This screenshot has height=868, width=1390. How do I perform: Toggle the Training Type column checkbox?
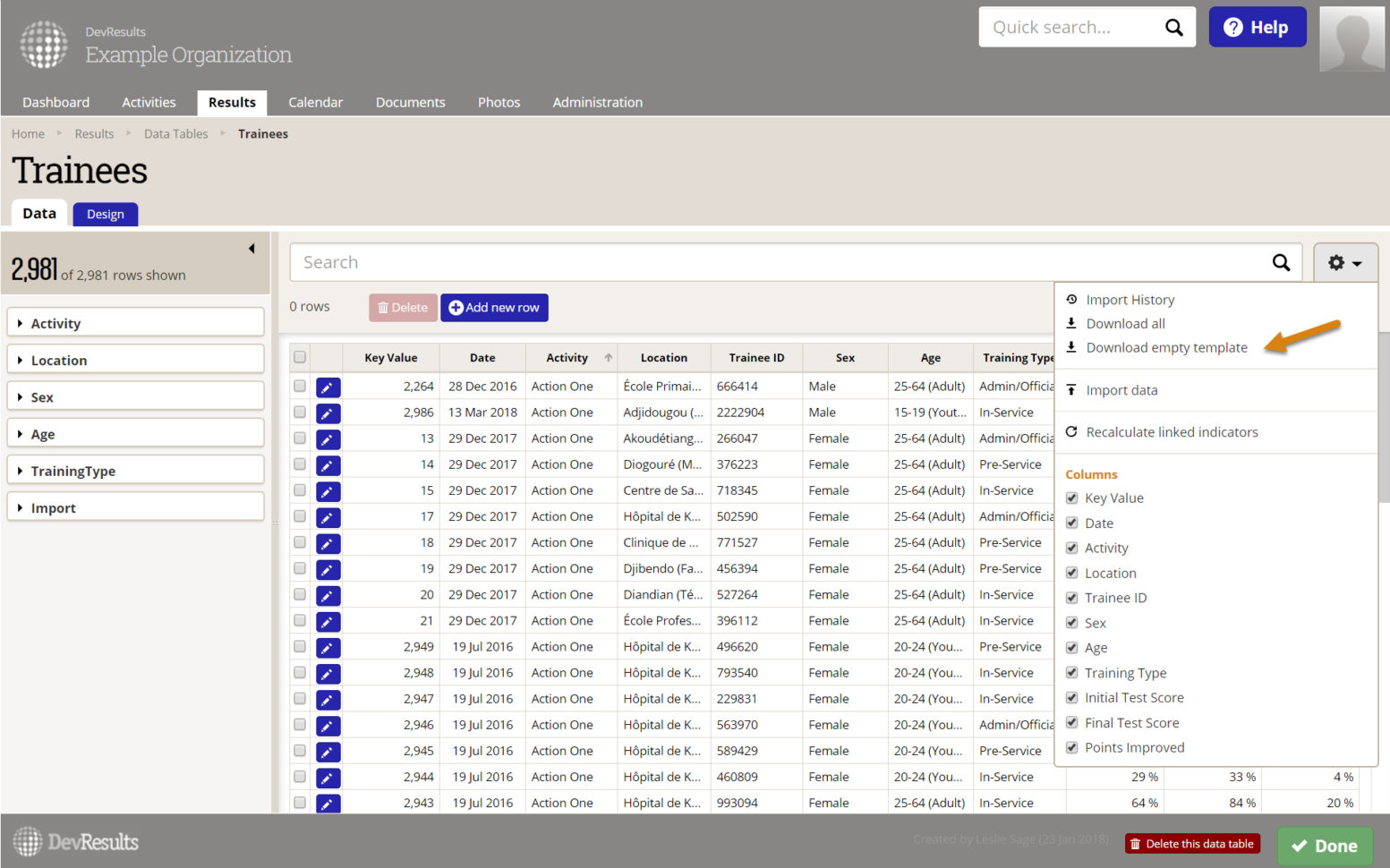coord(1071,672)
